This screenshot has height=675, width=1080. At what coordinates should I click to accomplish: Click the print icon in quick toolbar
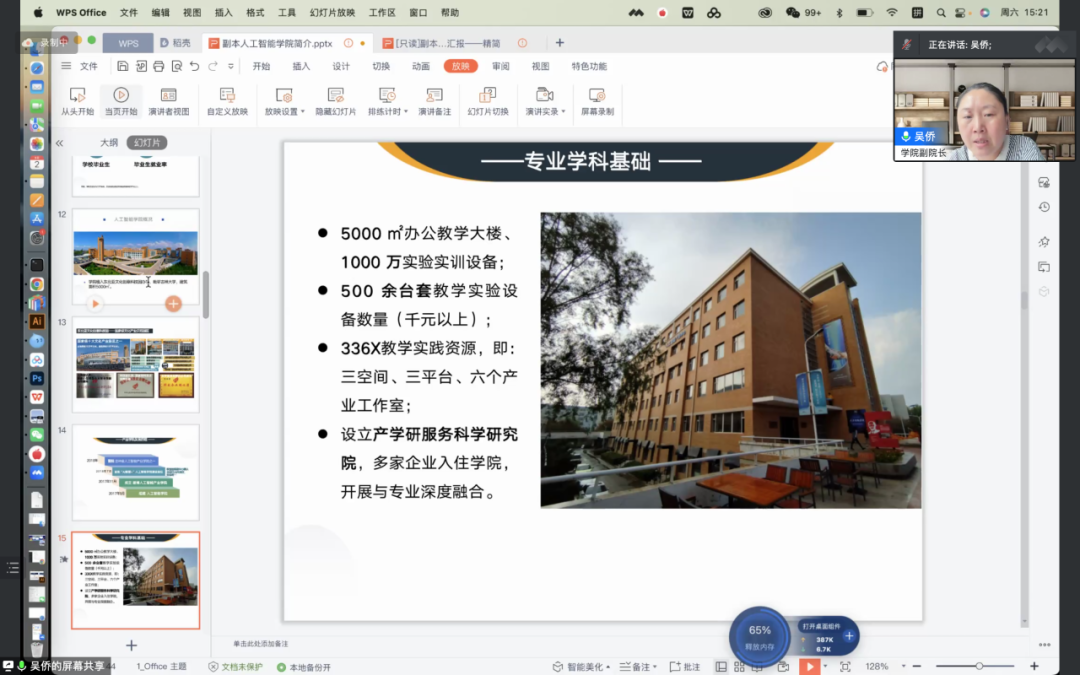[x=158, y=66]
